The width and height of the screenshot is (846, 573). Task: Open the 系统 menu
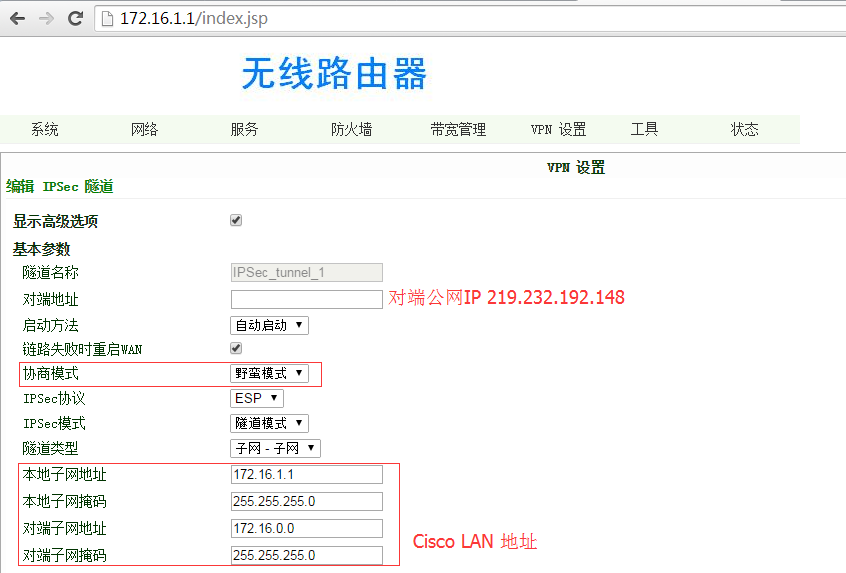[x=45, y=129]
